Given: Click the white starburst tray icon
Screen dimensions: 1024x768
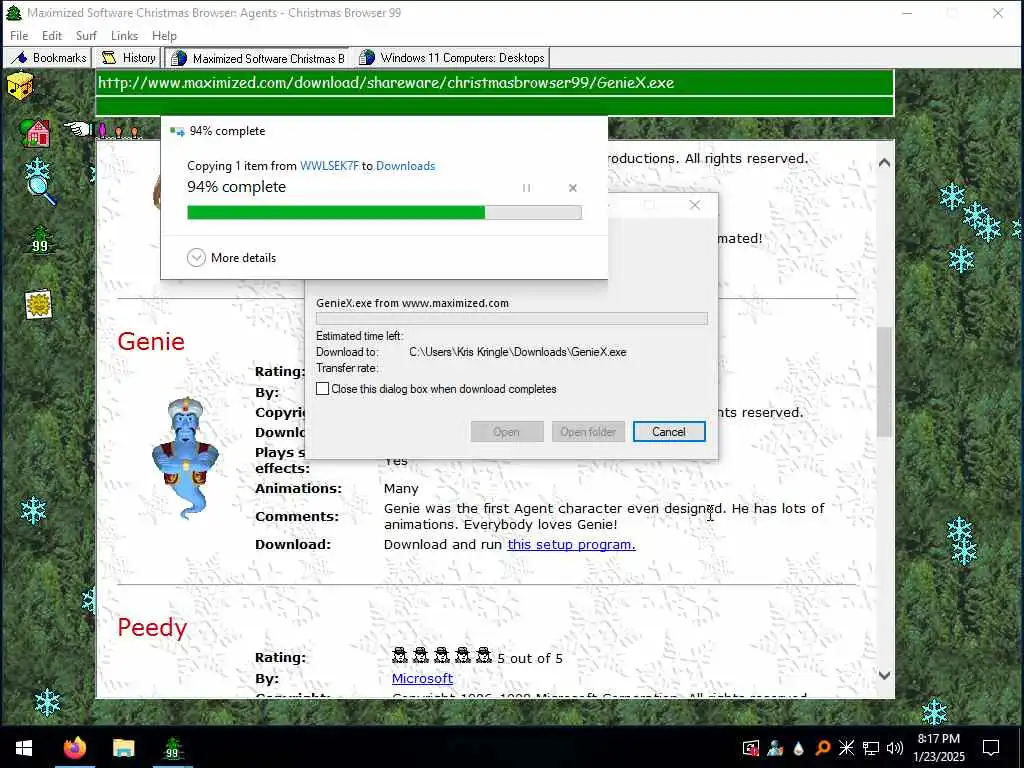Looking at the screenshot, I should (846, 748).
